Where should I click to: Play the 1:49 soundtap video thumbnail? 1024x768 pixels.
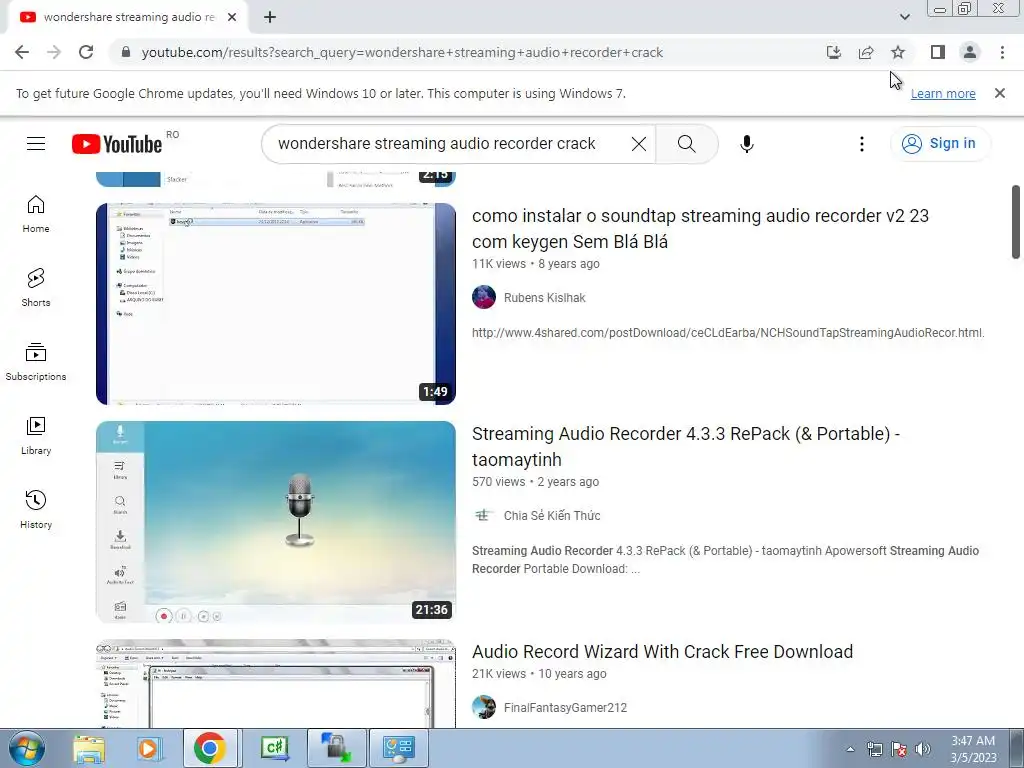(x=276, y=304)
